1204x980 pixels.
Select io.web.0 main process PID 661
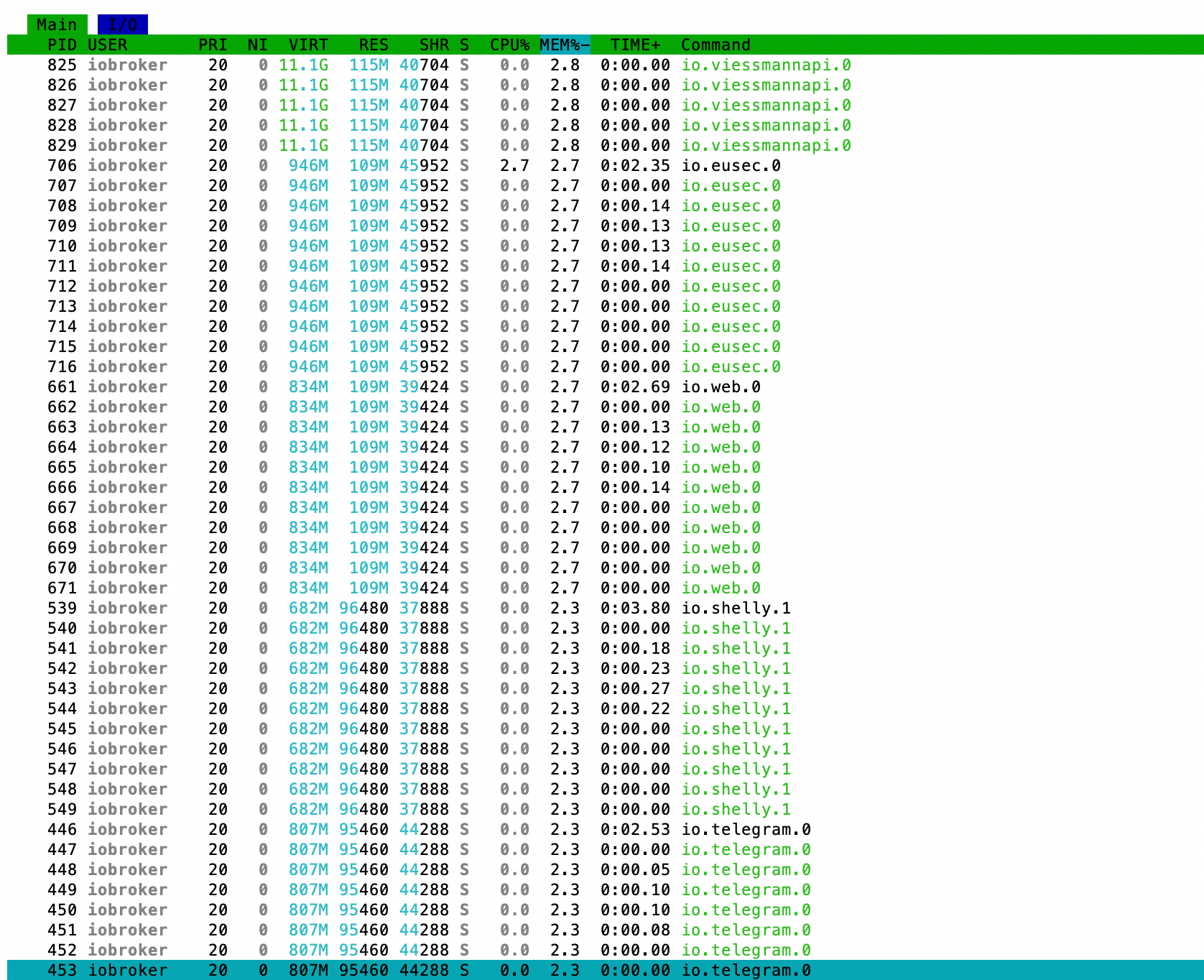pyautogui.click(x=605, y=387)
